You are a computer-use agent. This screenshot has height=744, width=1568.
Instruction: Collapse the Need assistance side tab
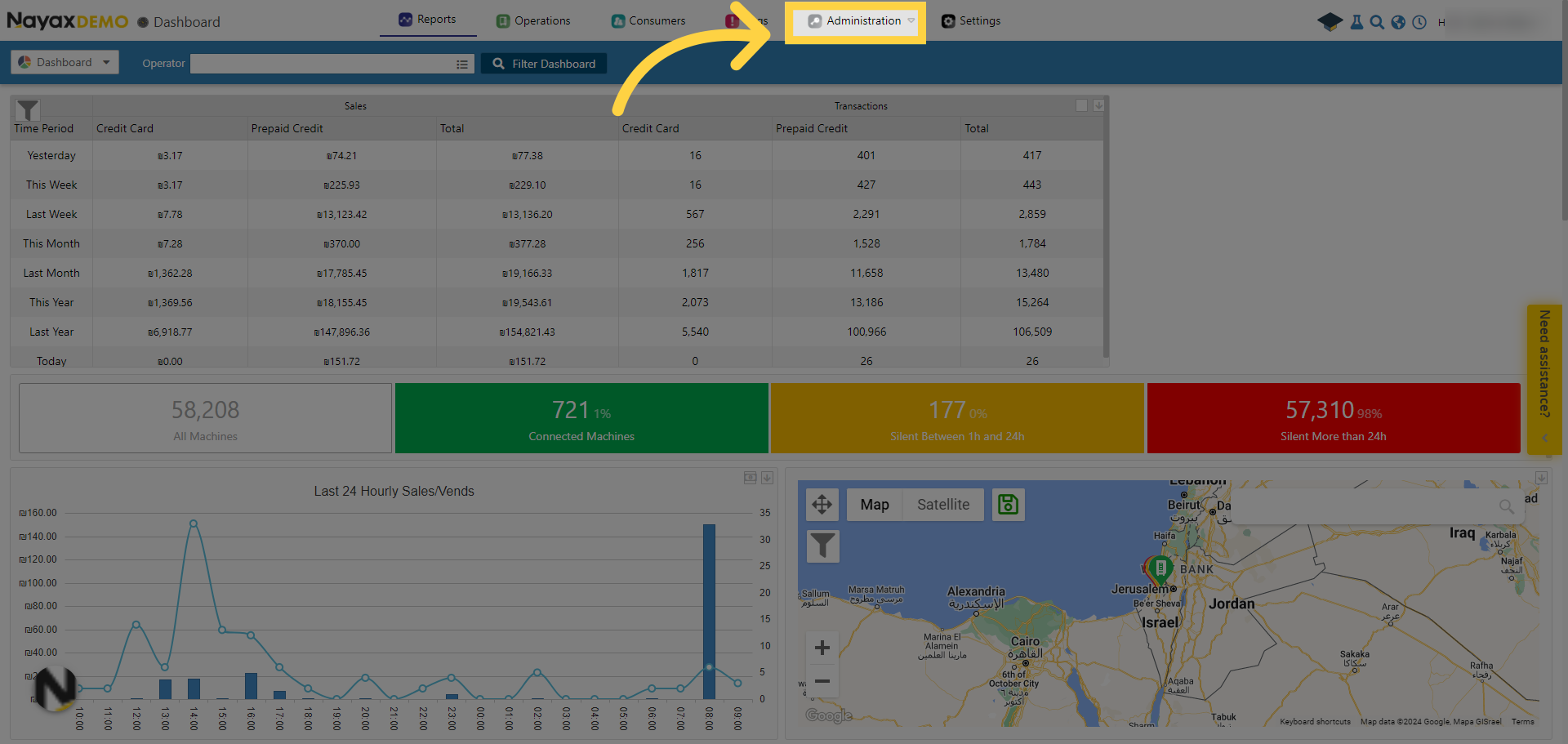[x=1544, y=439]
